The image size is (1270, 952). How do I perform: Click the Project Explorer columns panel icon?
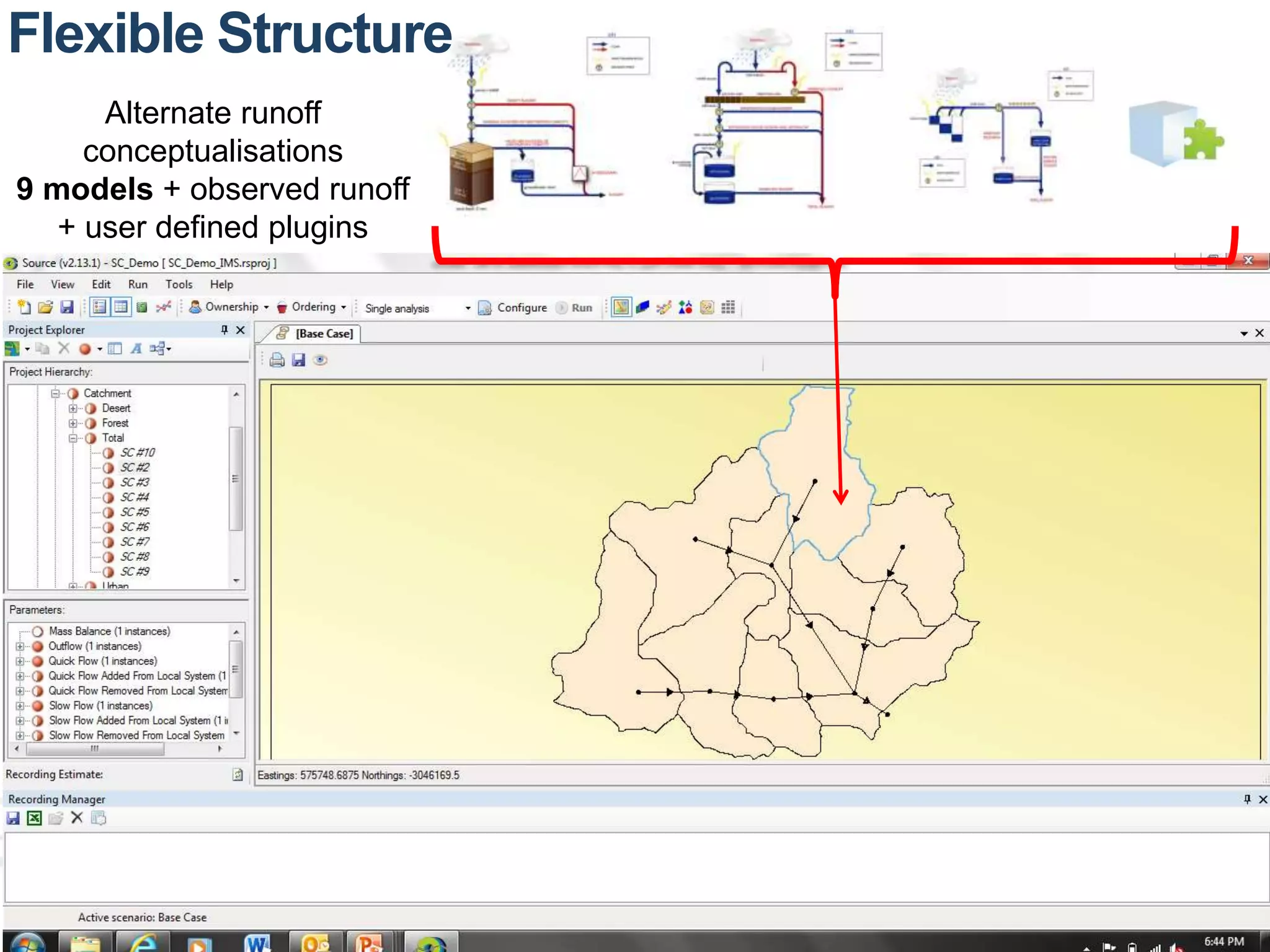point(115,349)
